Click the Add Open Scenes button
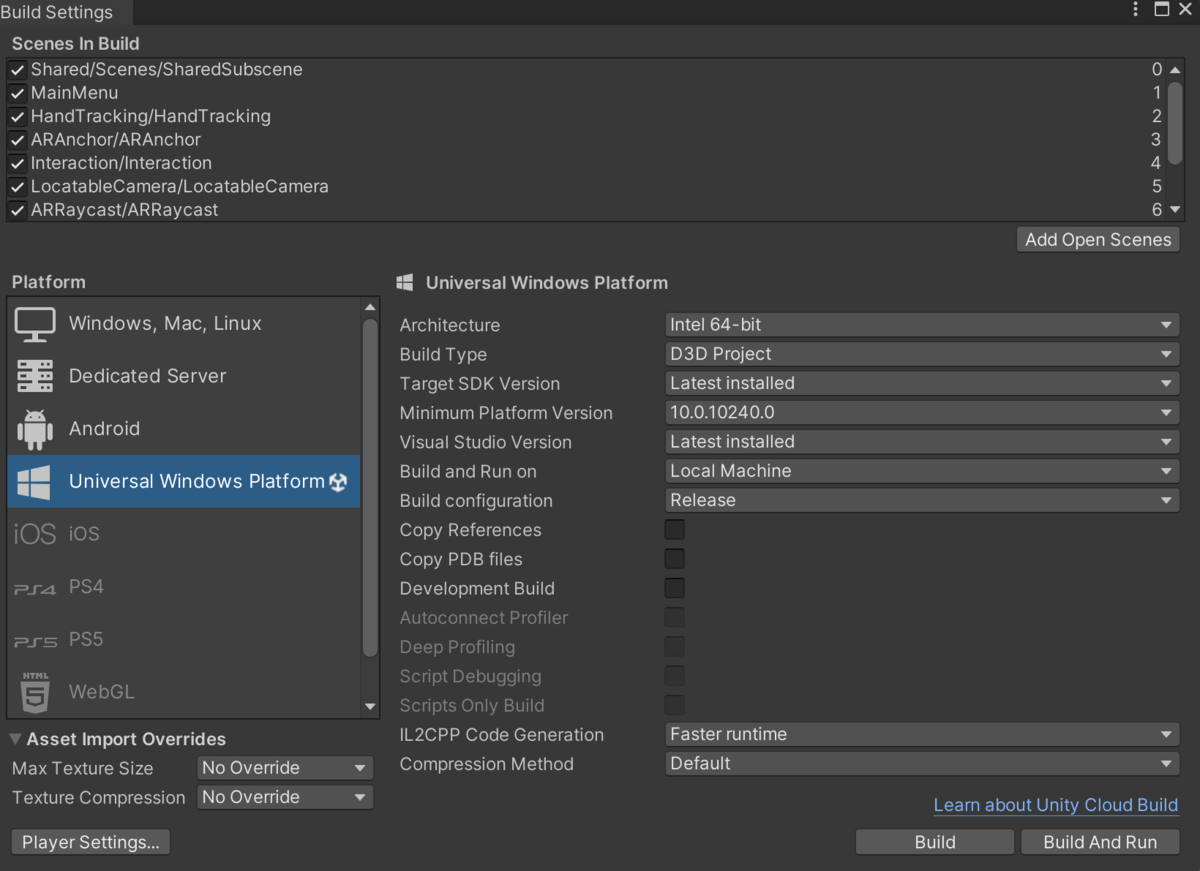This screenshot has width=1200, height=871. [1098, 240]
